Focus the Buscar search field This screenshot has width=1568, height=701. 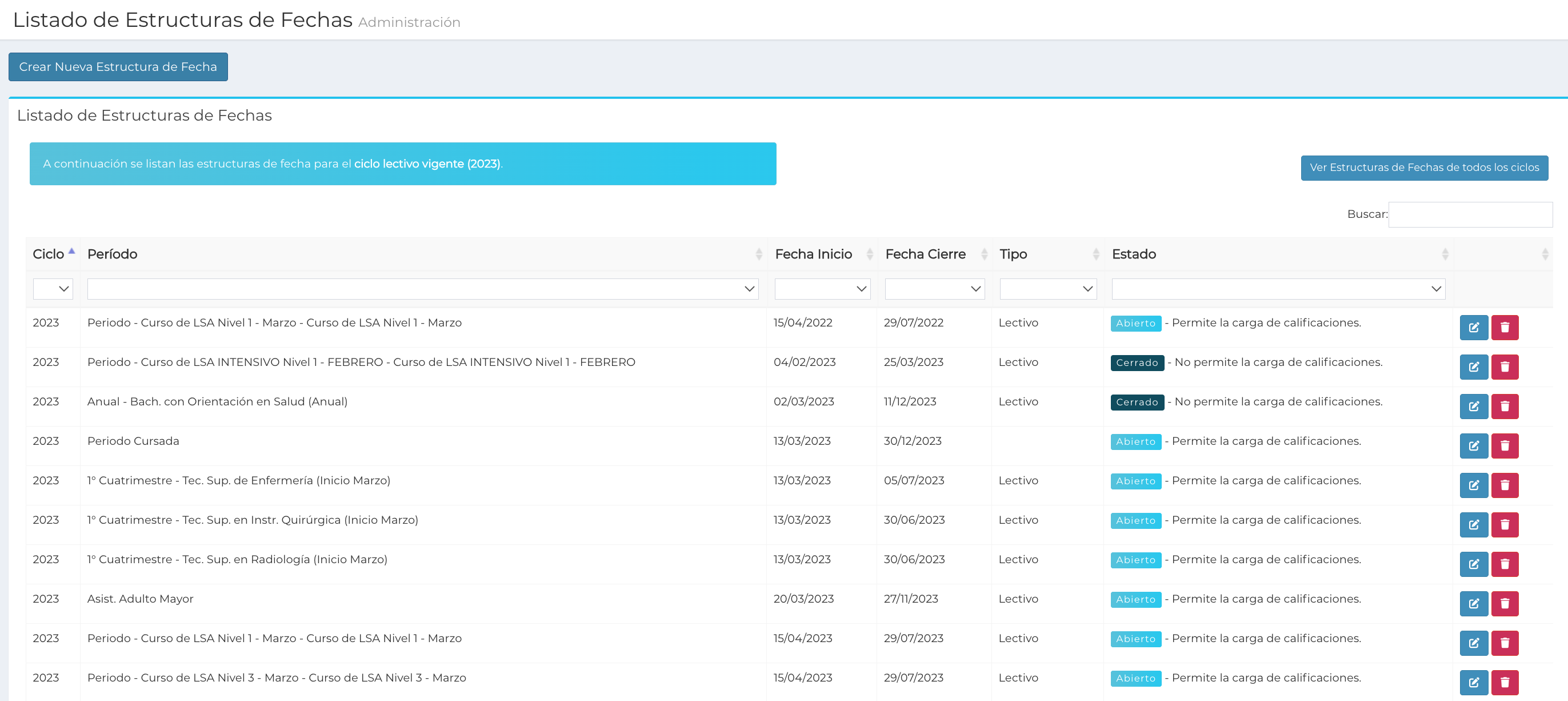tap(1469, 214)
